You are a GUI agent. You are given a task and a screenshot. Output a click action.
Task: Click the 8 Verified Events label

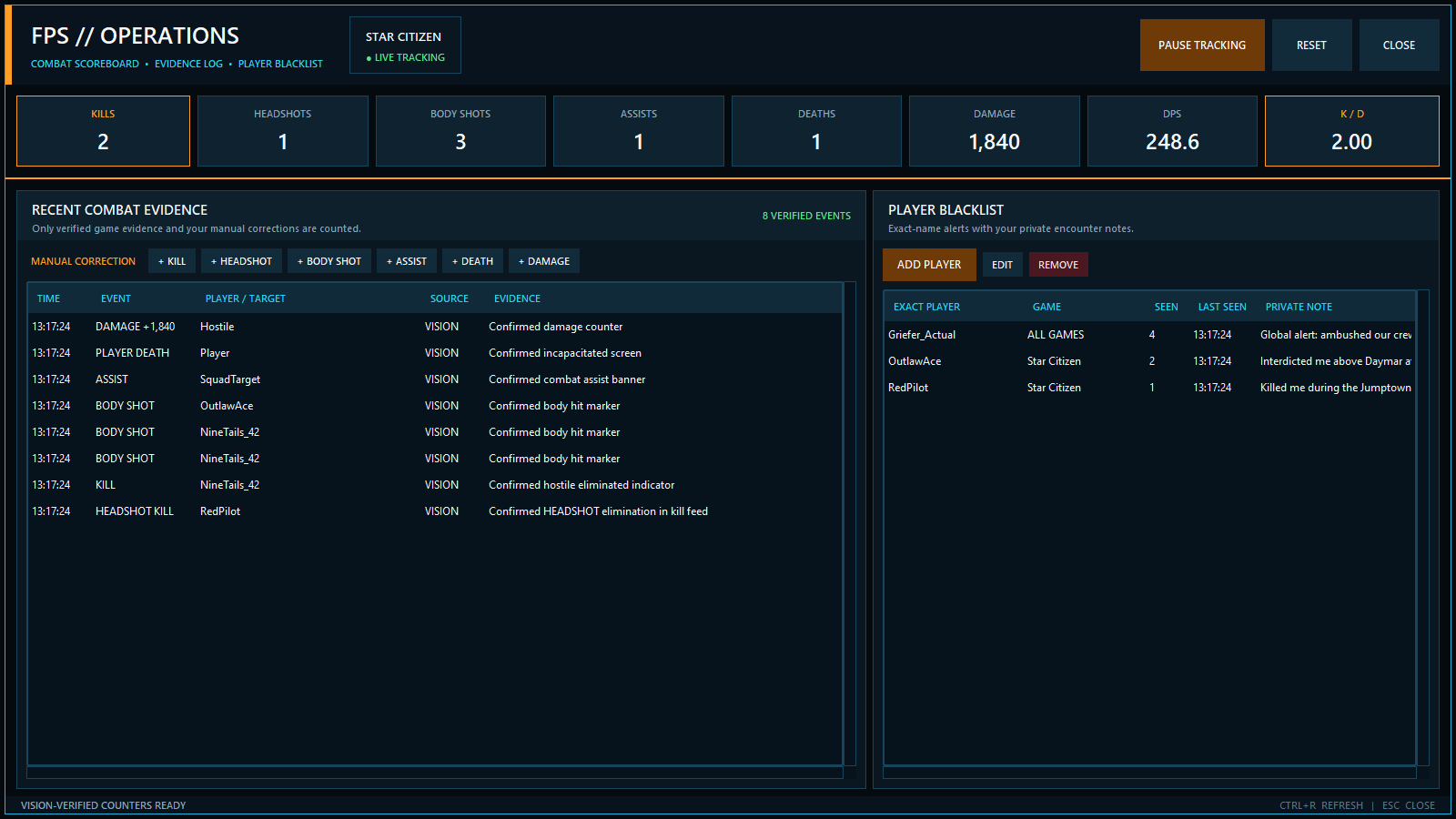[x=806, y=216]
